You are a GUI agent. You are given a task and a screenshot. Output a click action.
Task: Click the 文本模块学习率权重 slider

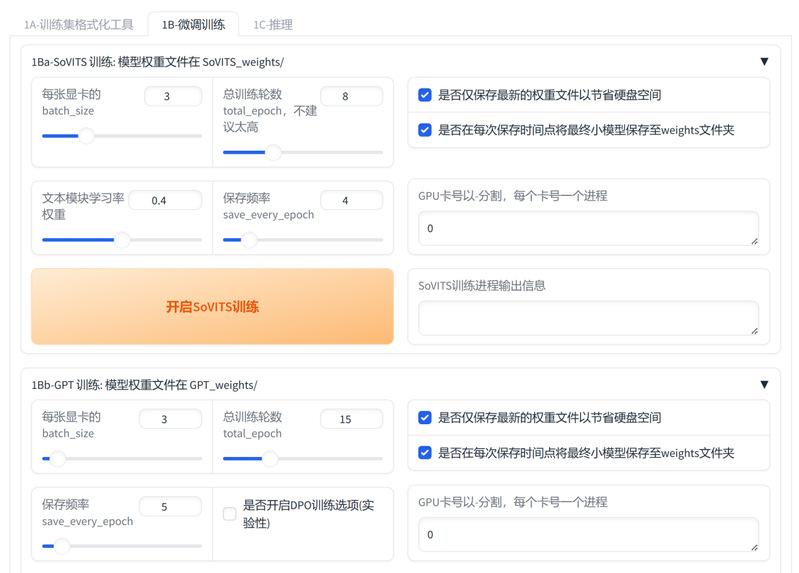point(122,240)
